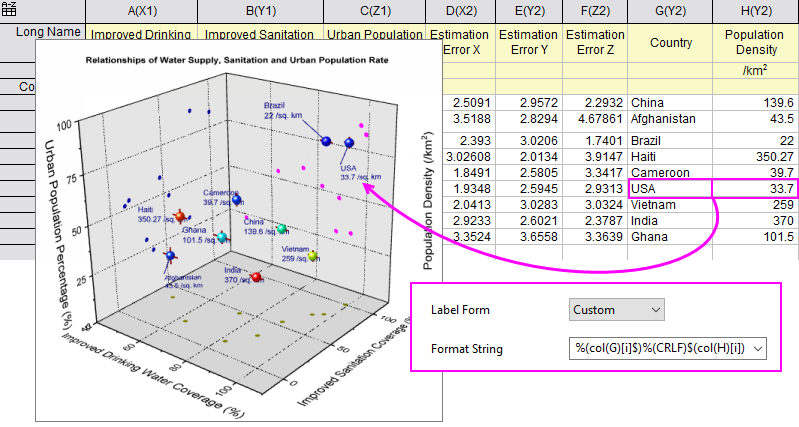The height and width of the screenshot is (427, 799).
Task: Click the red India data point sphere
Action: point(256,277)
